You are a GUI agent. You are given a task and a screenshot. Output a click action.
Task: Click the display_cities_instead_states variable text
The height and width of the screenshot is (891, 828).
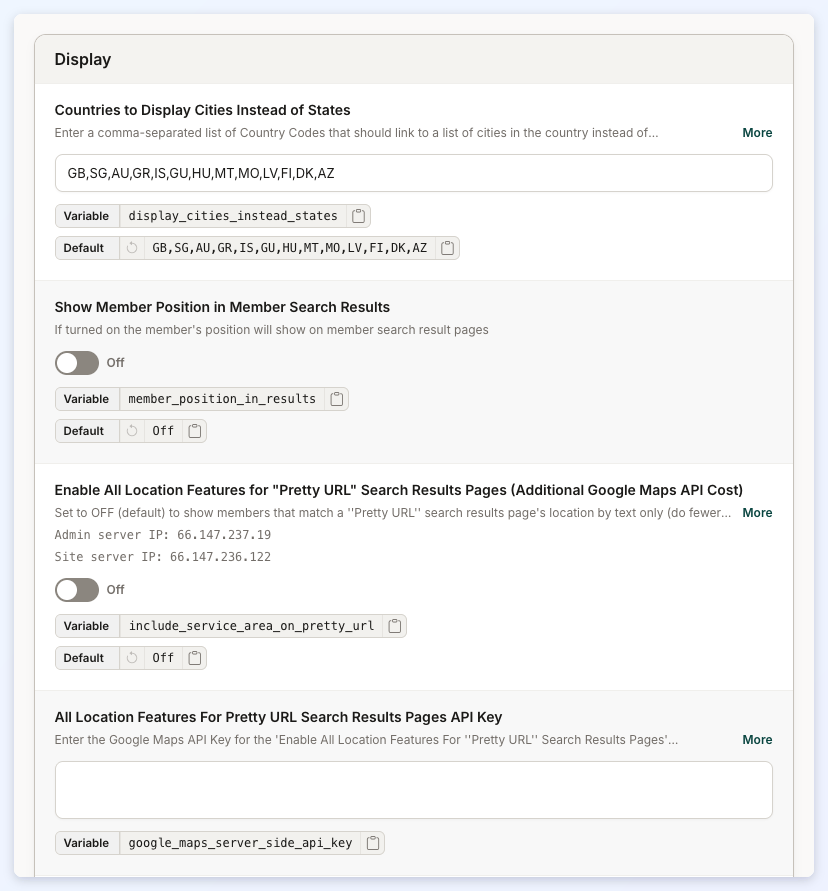click(x=233, y=216)
